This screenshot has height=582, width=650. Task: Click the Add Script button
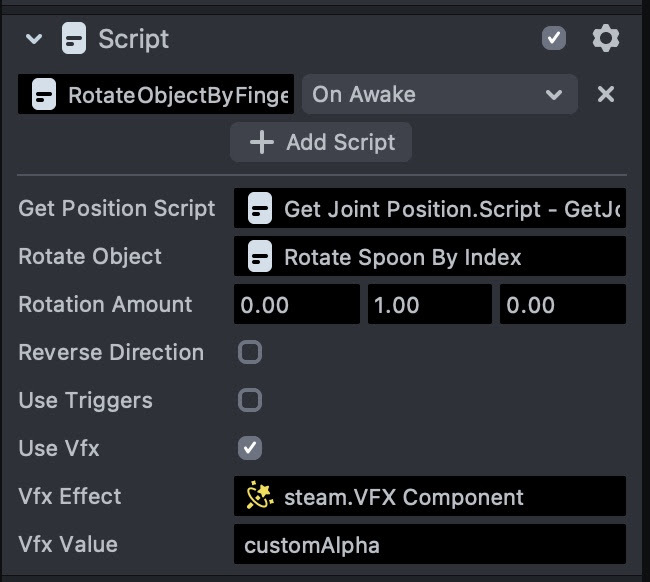(321, 143)
